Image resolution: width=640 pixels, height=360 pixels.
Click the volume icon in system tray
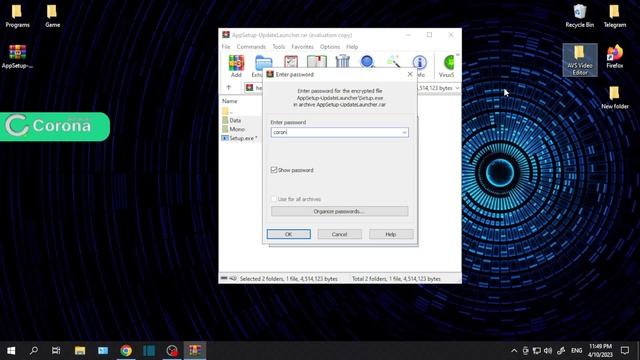point(548,351)
